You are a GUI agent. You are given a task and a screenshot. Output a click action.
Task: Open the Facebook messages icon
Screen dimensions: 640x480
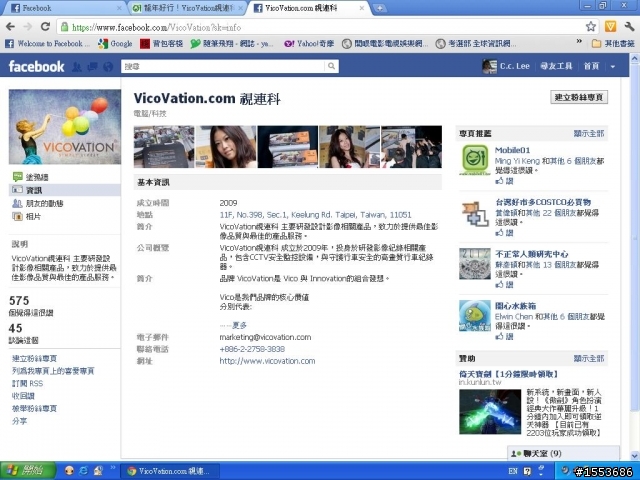point(92,67)
